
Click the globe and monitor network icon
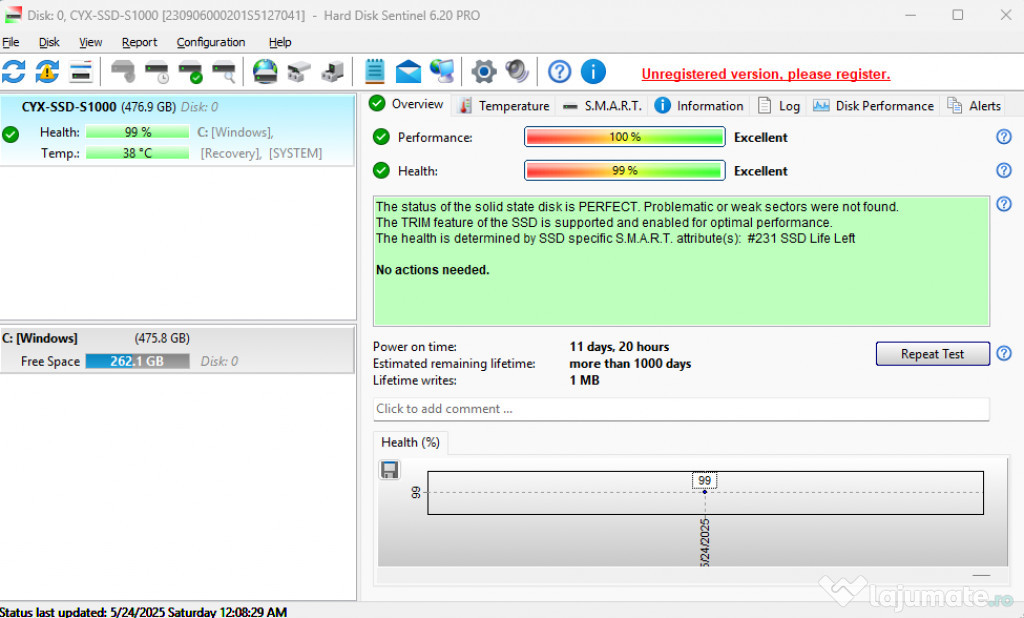click(x=442, y=71)
